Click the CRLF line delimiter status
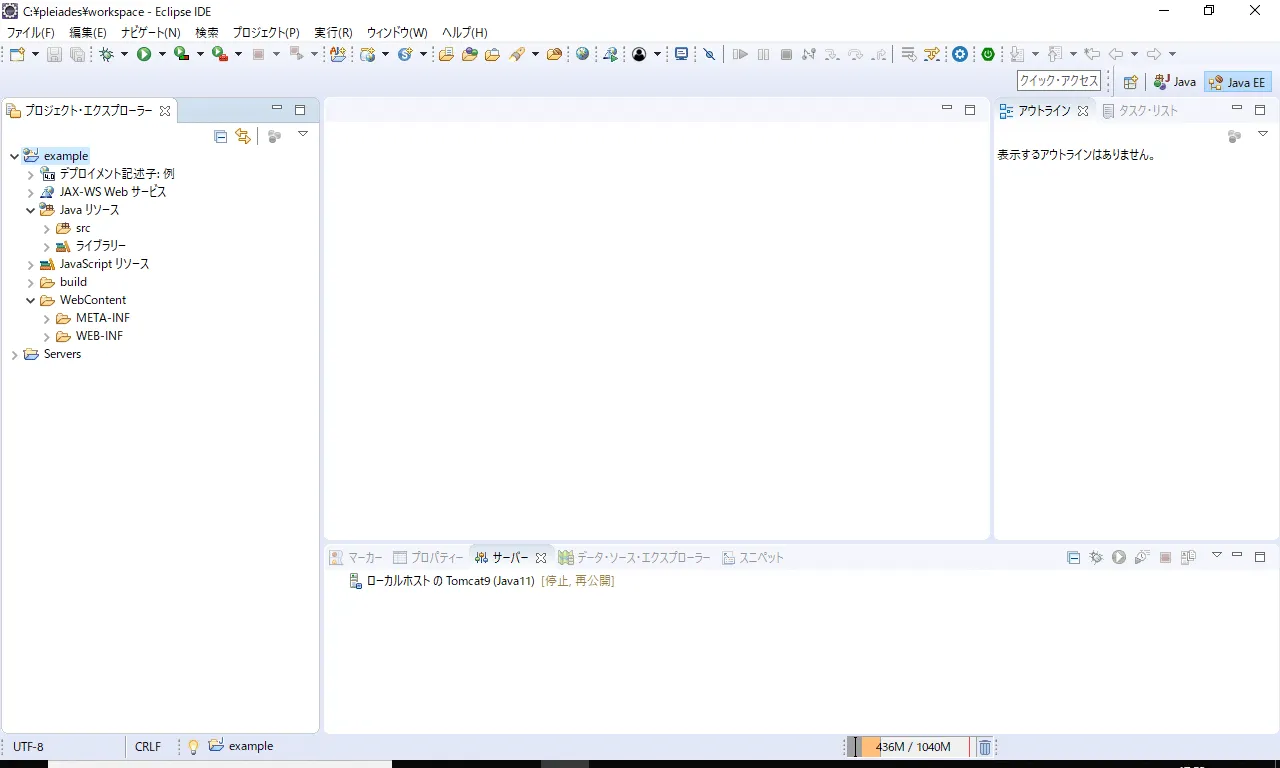The image size is (1280, 768). (x=148, y=747)
